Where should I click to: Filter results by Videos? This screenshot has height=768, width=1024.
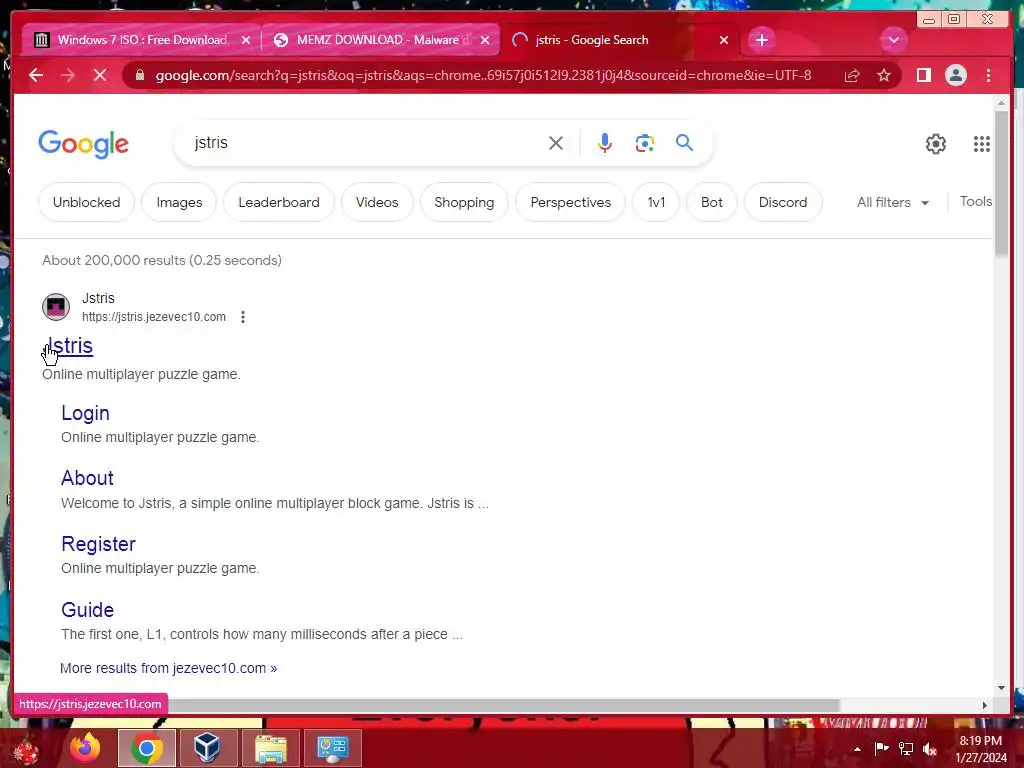point(377,202)
